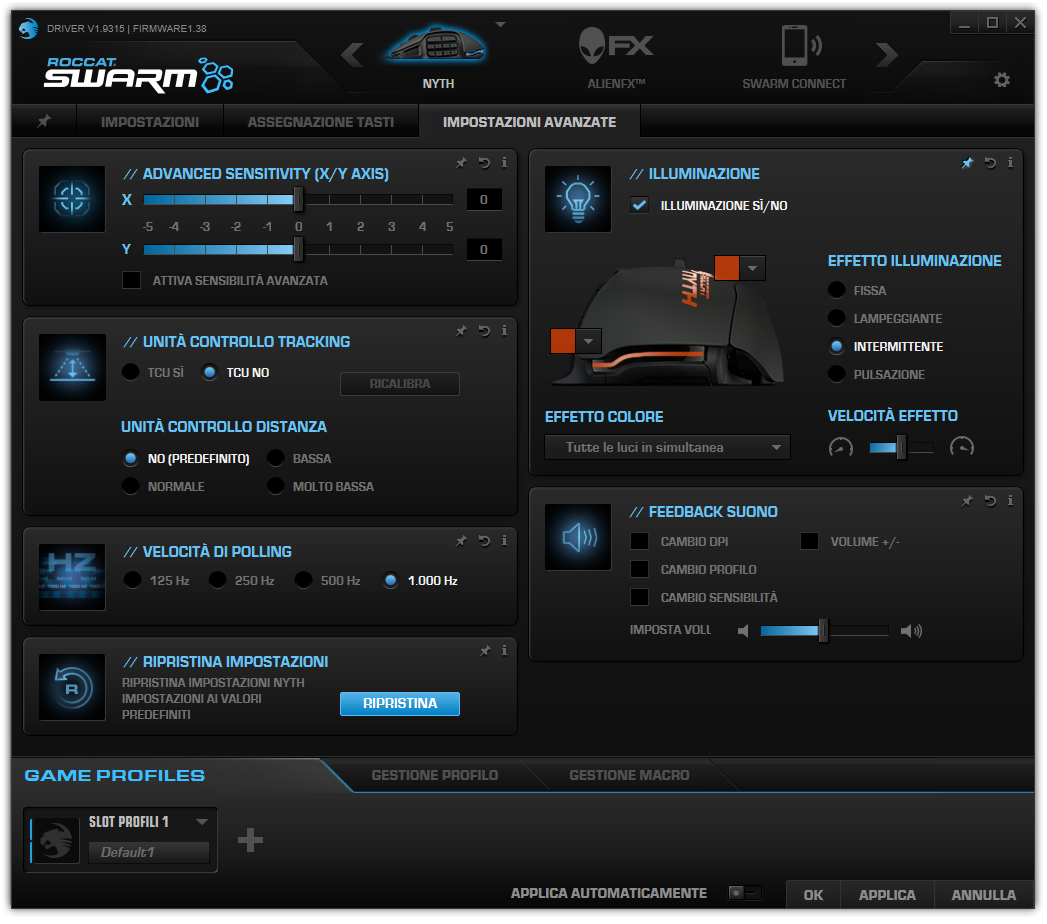This screenshot has width=1047, height=924.
Task: Set polling rate to 500 Hz
Action: point(304,580)
